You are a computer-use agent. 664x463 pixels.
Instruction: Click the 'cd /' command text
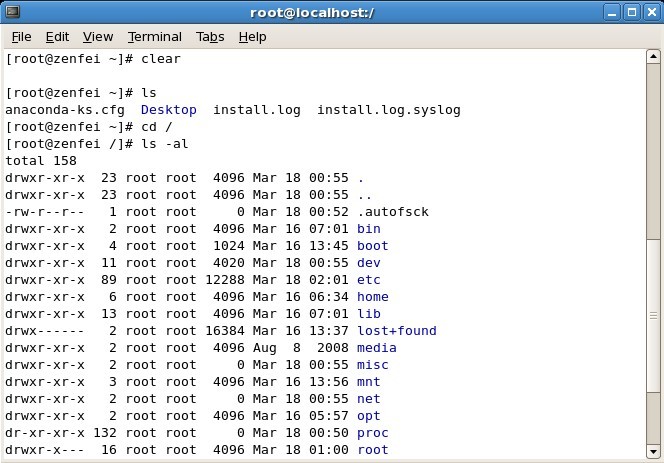click(157, 127)
